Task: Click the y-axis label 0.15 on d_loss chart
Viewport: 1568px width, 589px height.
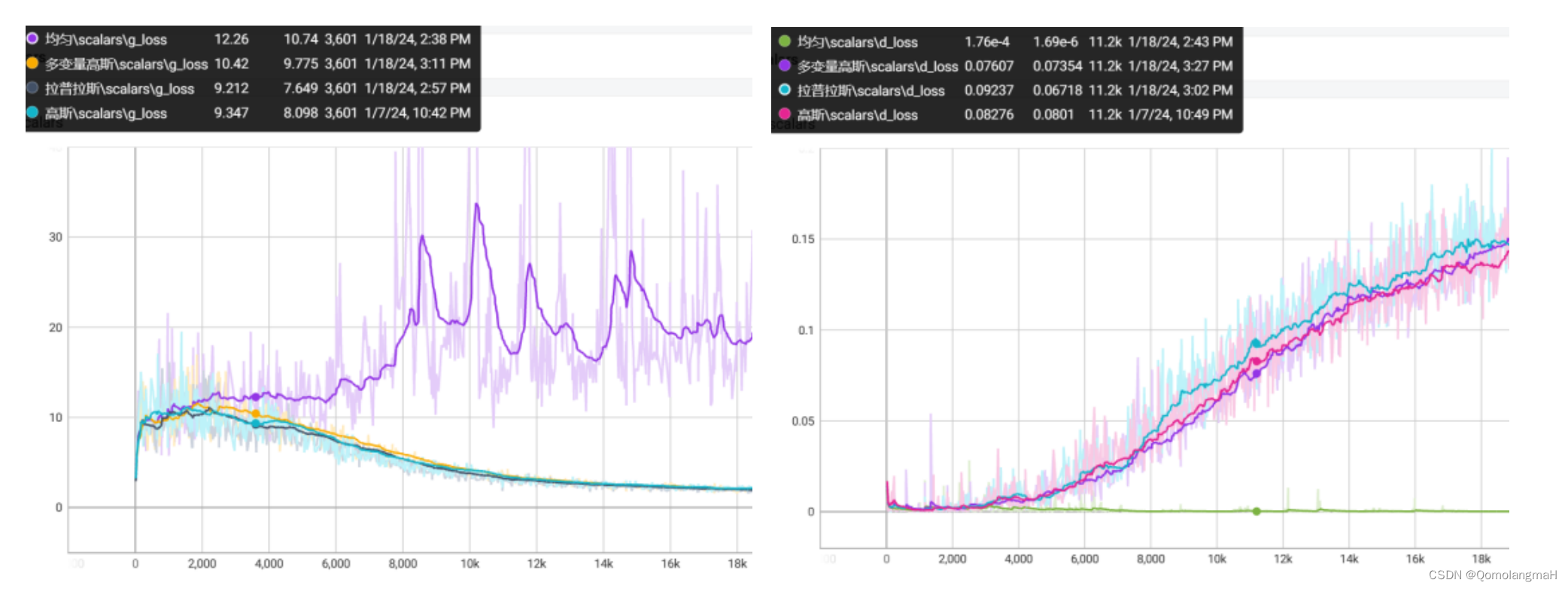Action: click(803, 239)
